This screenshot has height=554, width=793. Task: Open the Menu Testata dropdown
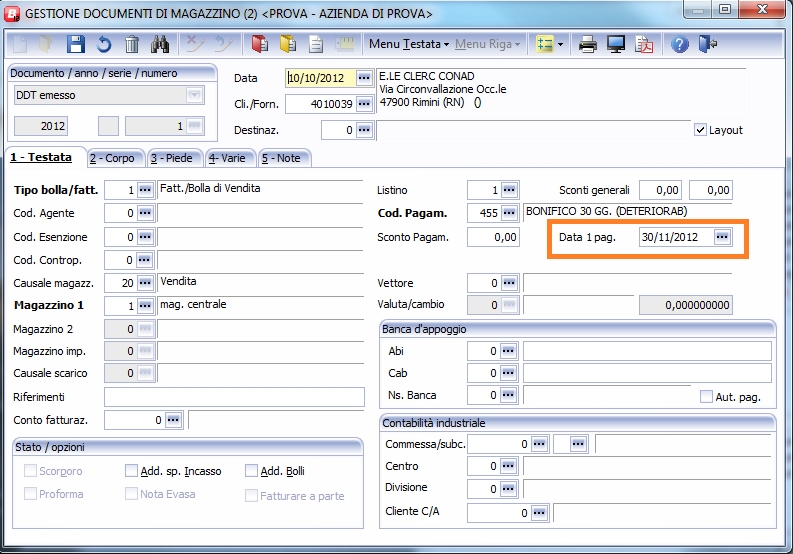click(409, 44)
